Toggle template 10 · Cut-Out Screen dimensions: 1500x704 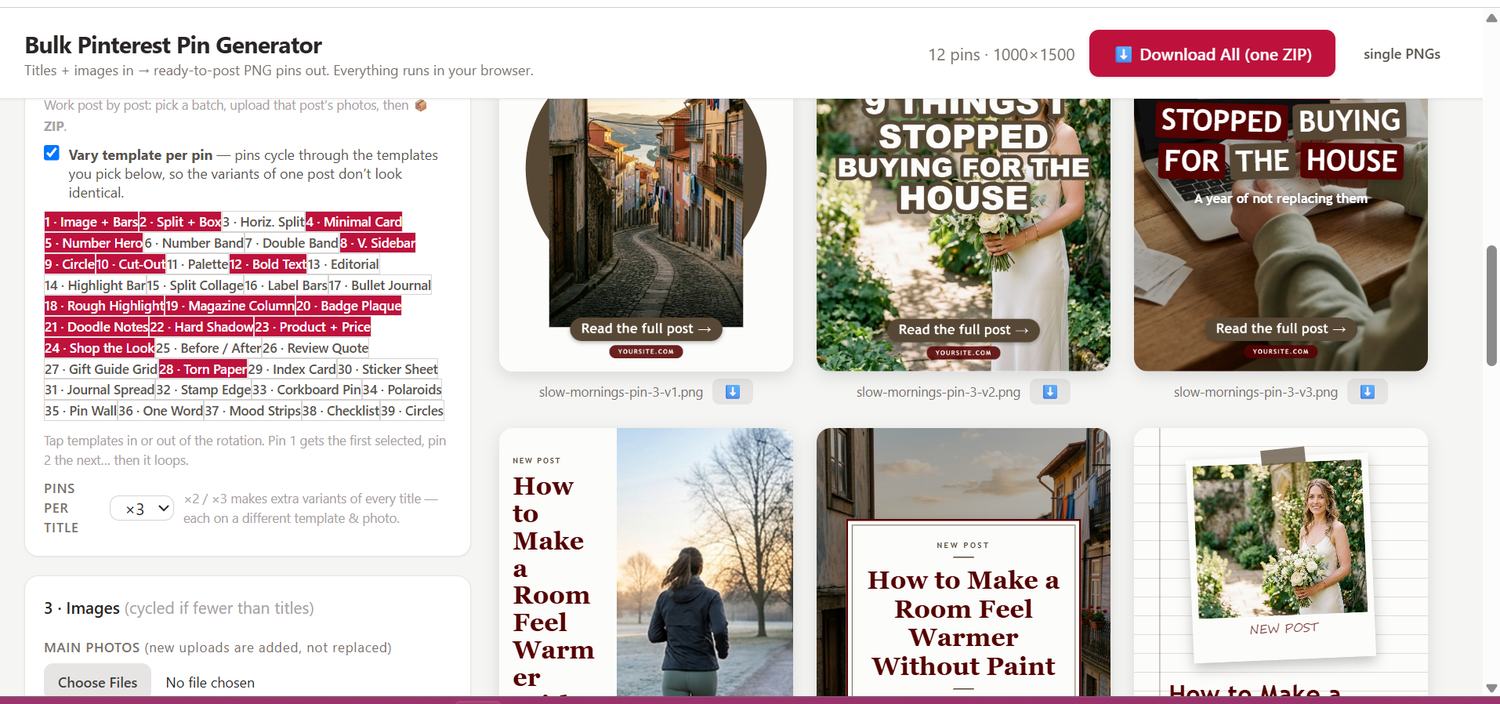pyautogui.click(x=131, y=264)
